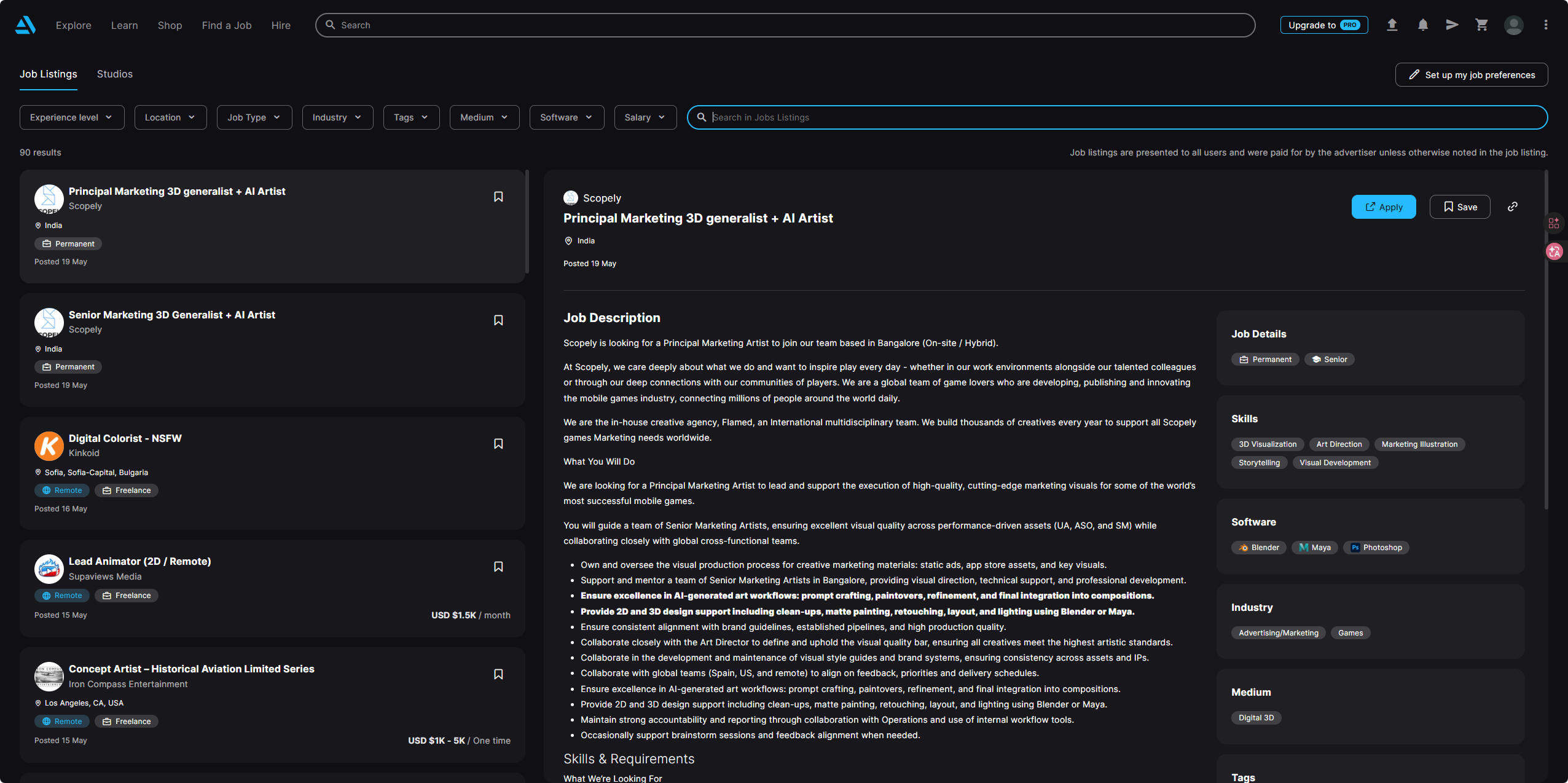Image resolution: width=1568 pixels, height=783 pixels.
Task: Click the Supaviews Media logo thumbnail
Action: point(49,569)
